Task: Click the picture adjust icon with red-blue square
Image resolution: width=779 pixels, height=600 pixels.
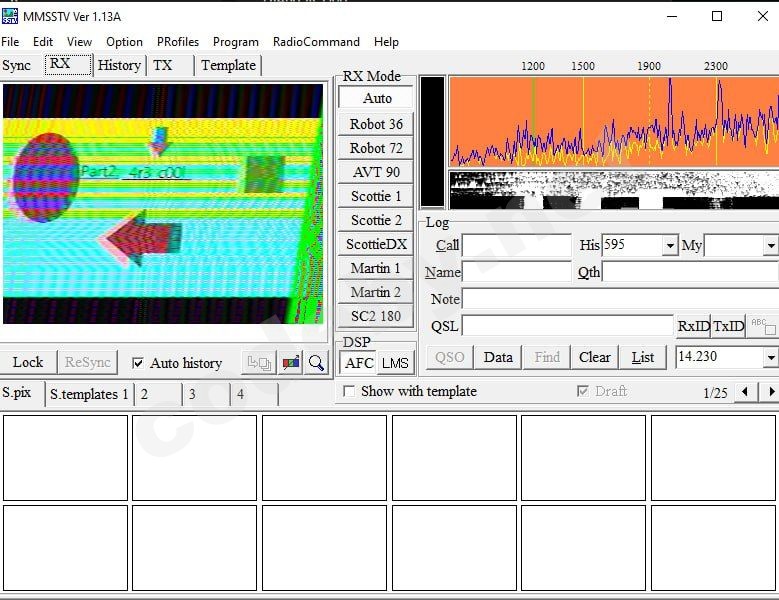Action: click(291, 363)
